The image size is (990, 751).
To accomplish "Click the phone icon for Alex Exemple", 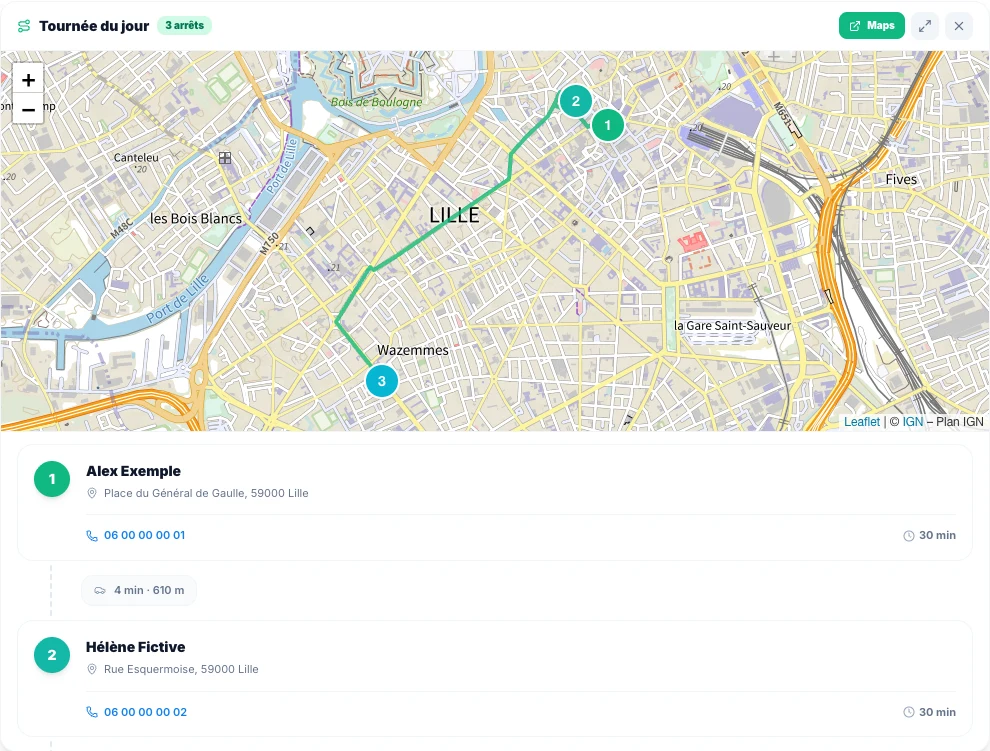I will pos(92,536).
